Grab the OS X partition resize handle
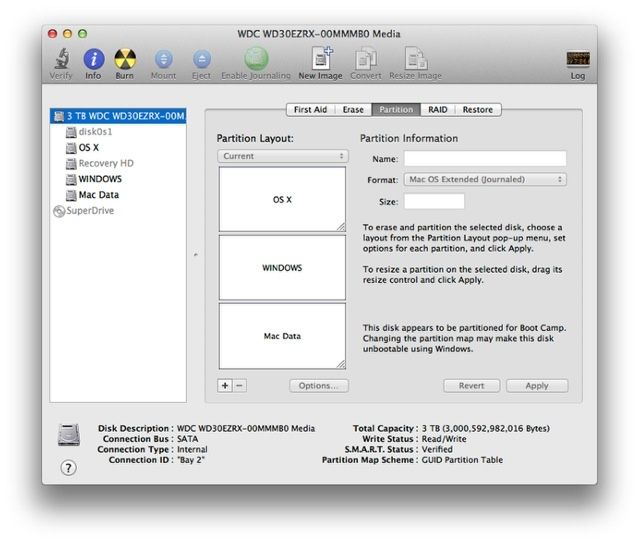 341,227
